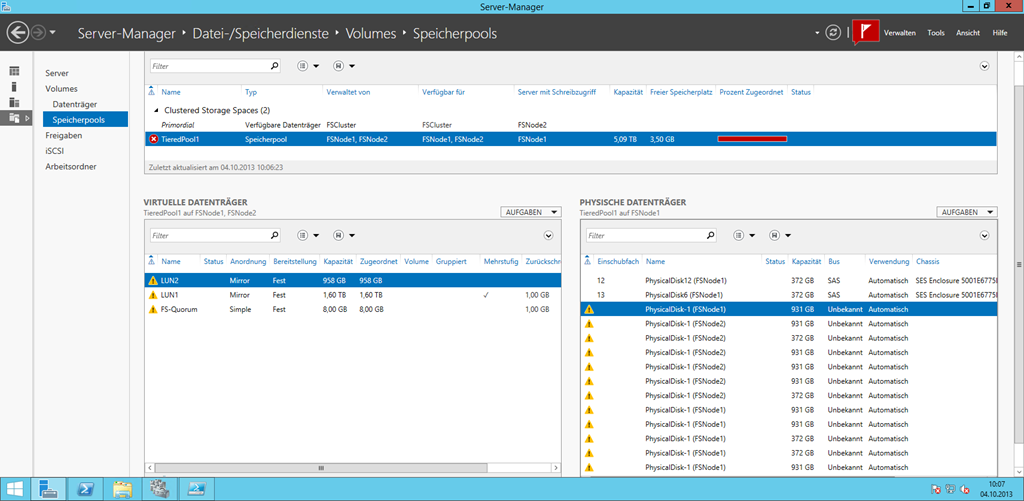Click the warning icon beside FS-Quorum
The image size is (1024, 501).
point(153,309)
